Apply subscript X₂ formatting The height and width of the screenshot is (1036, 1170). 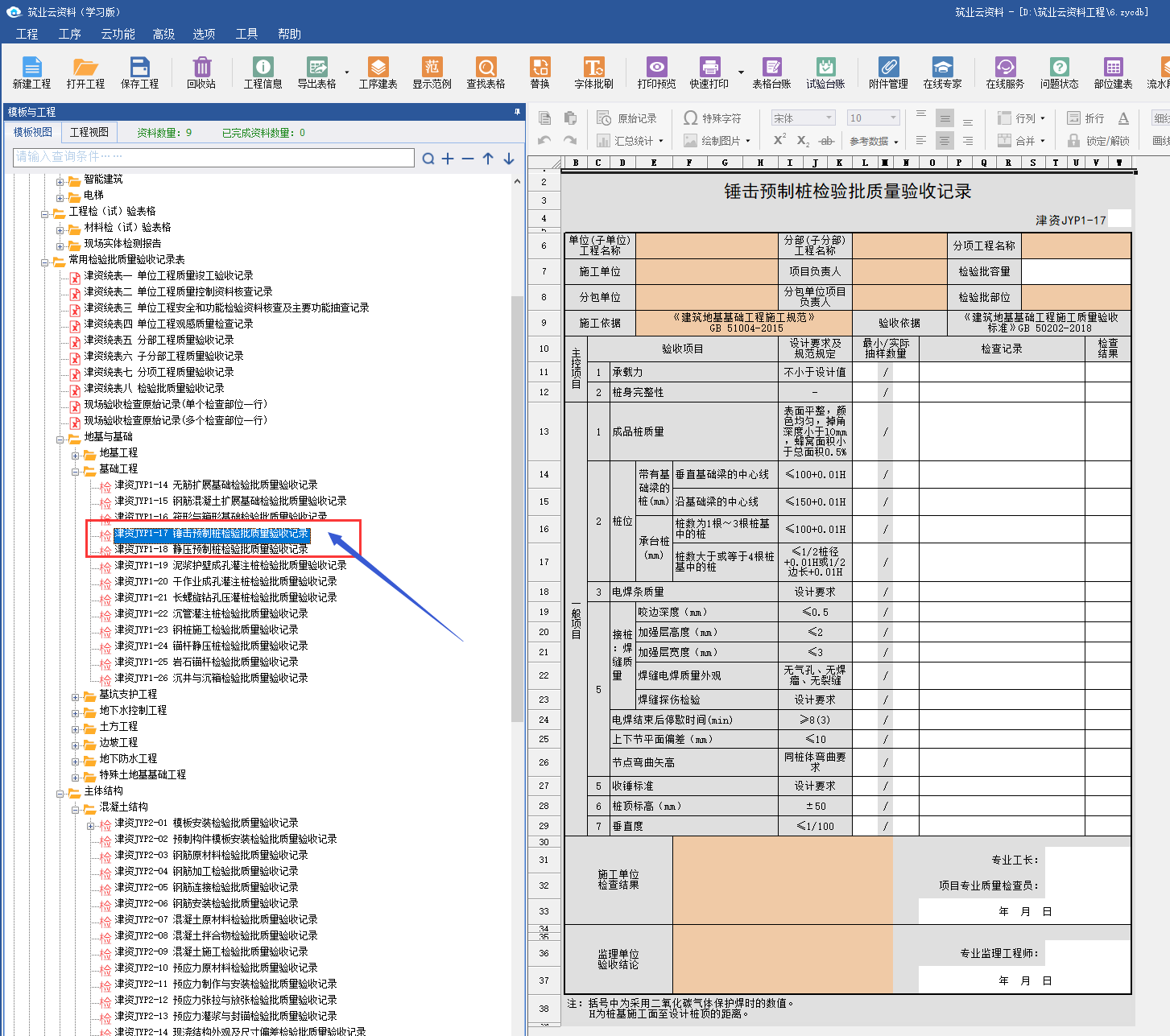pyautogui.click(x=803, y=141)
